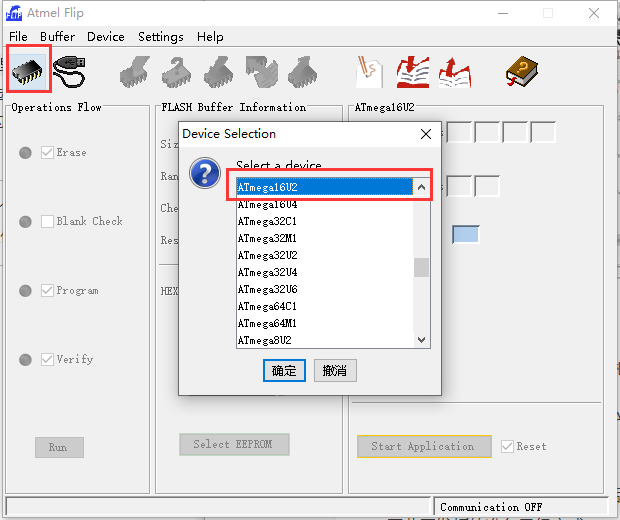
Task: Close the Device Selection dialog
Action: [x=426, y=134]
